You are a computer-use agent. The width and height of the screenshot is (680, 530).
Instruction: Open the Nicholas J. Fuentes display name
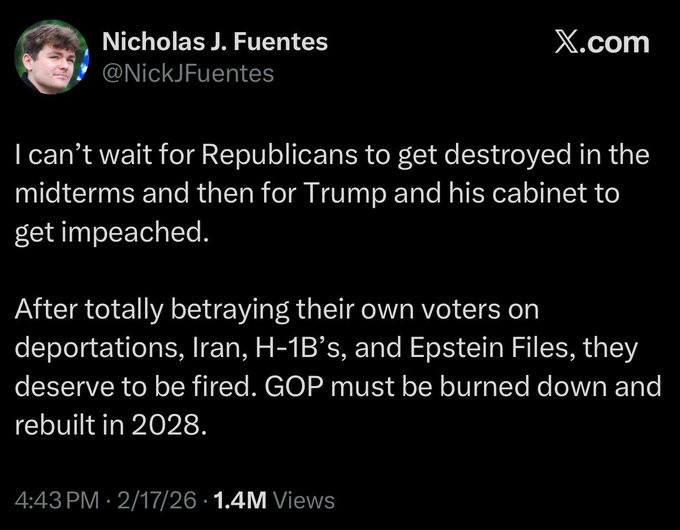point(215,43)
